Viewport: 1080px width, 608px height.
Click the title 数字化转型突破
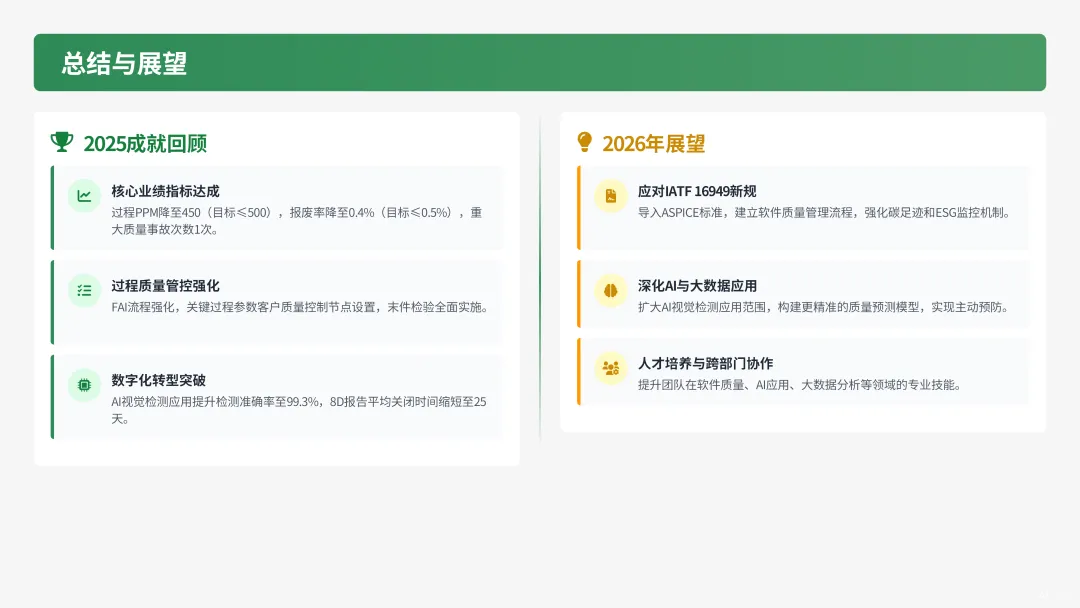(158, 379)
